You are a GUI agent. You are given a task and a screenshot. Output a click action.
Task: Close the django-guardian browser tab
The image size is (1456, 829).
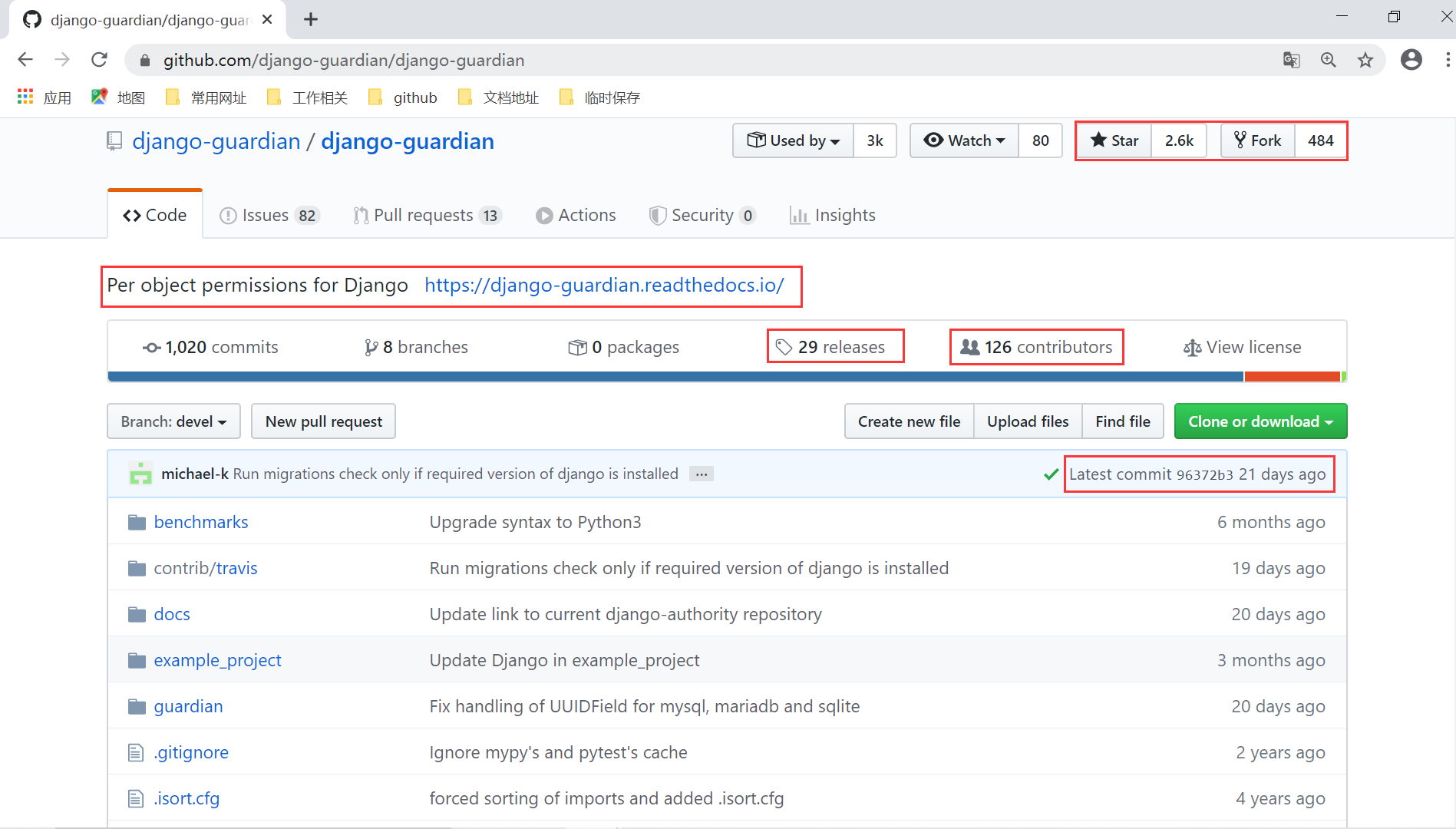coord(267,19)
